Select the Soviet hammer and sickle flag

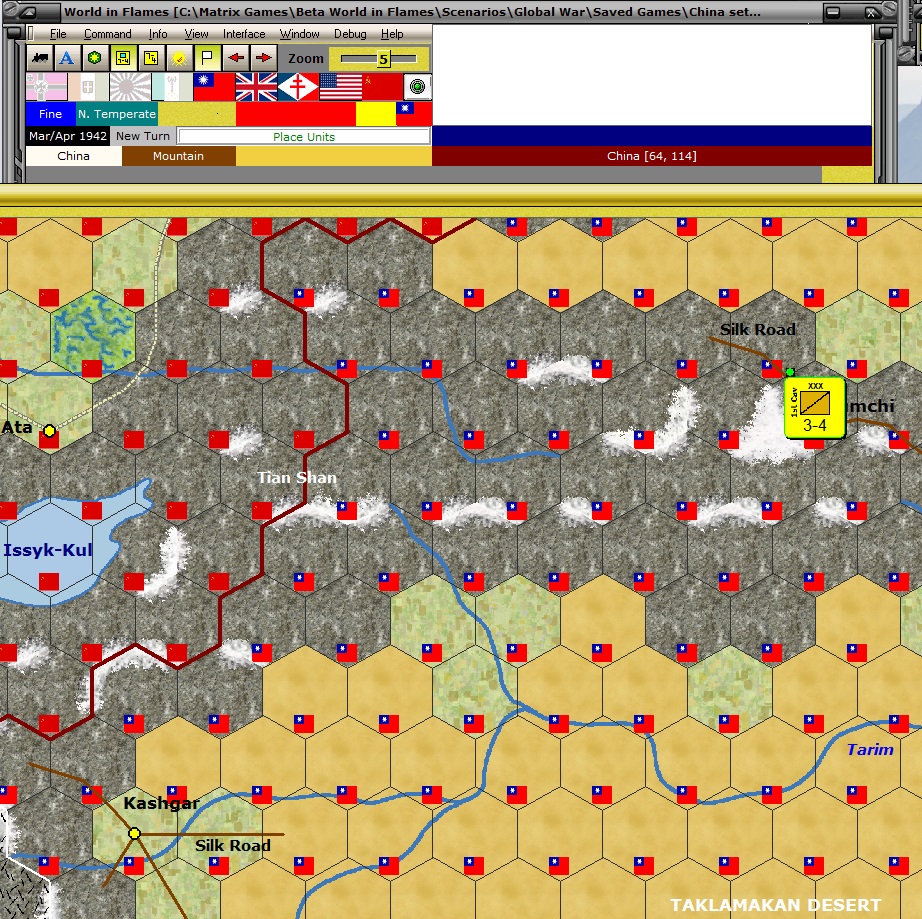[x=382, y=87]
